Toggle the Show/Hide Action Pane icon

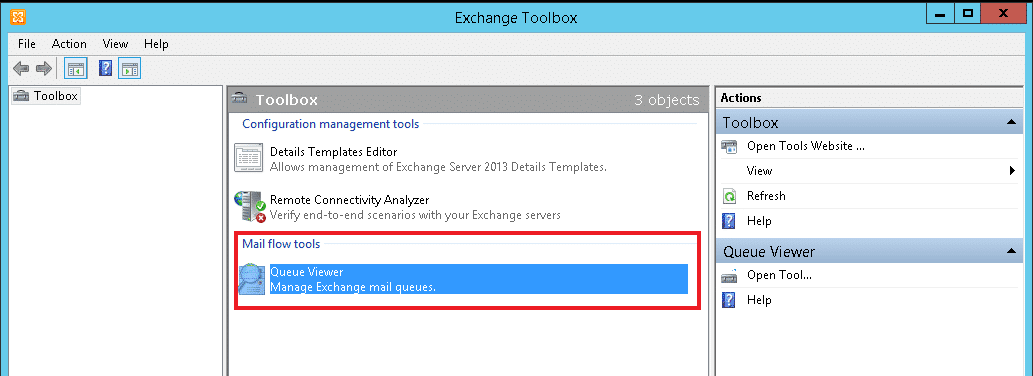(129, 68)
